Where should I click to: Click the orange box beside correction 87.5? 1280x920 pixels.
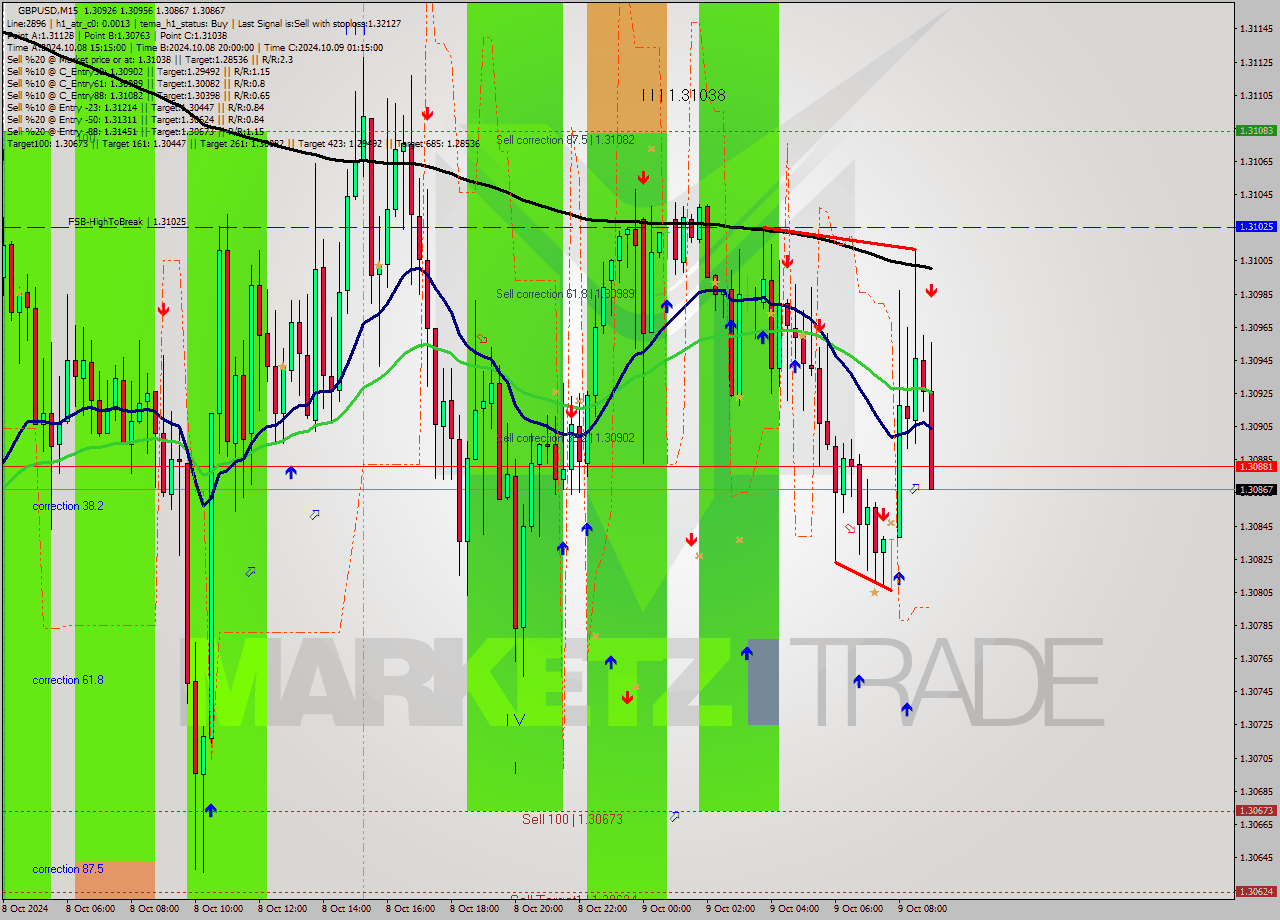click(x=115, y=880)
